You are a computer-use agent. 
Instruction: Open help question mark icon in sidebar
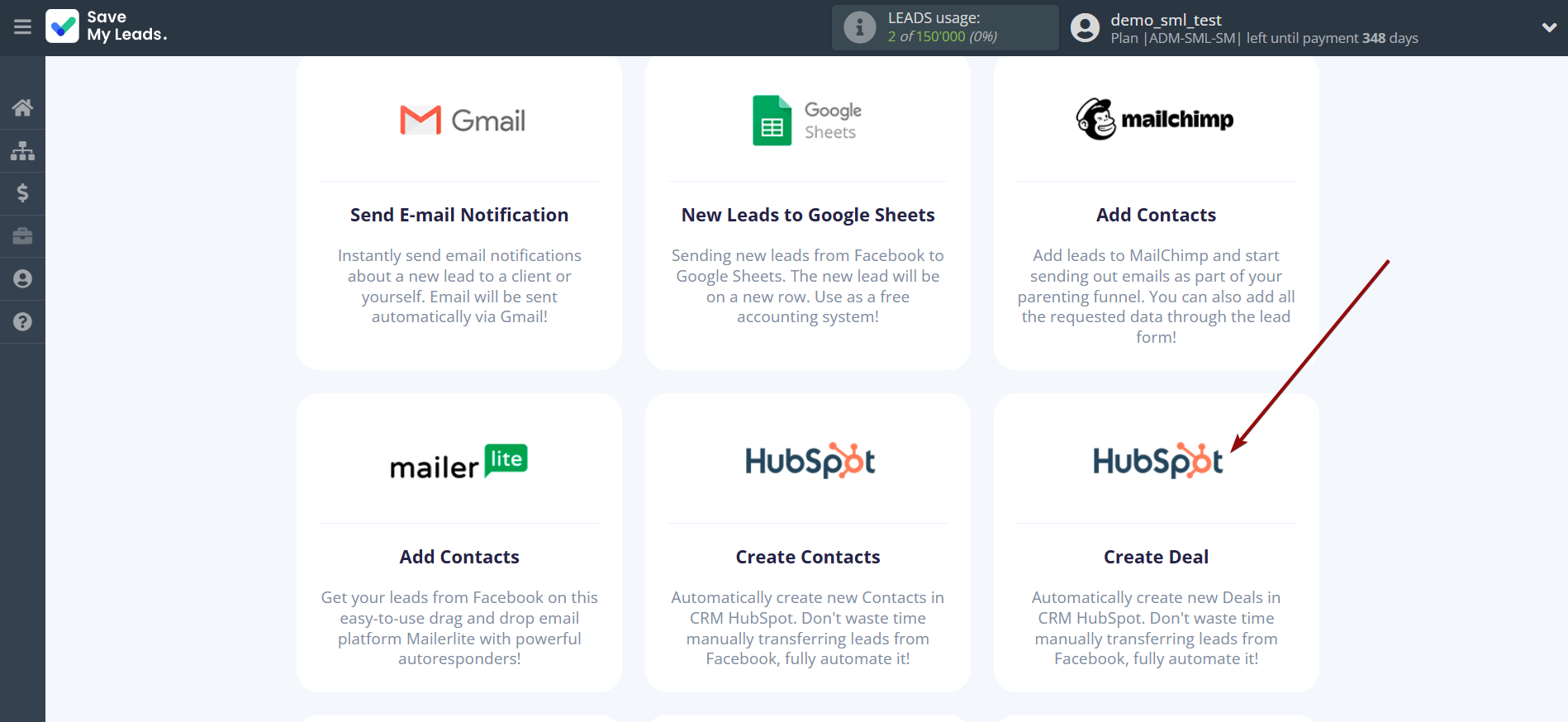[x=22, y=322]
